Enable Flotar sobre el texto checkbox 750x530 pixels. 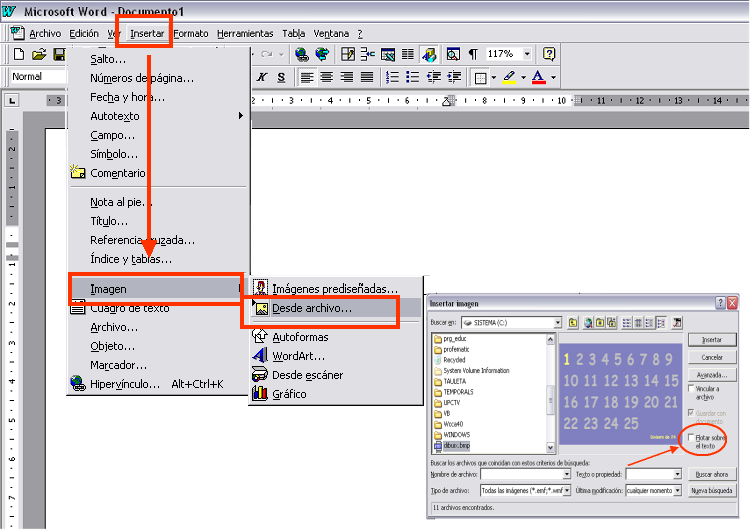click(x=691, y=437)
